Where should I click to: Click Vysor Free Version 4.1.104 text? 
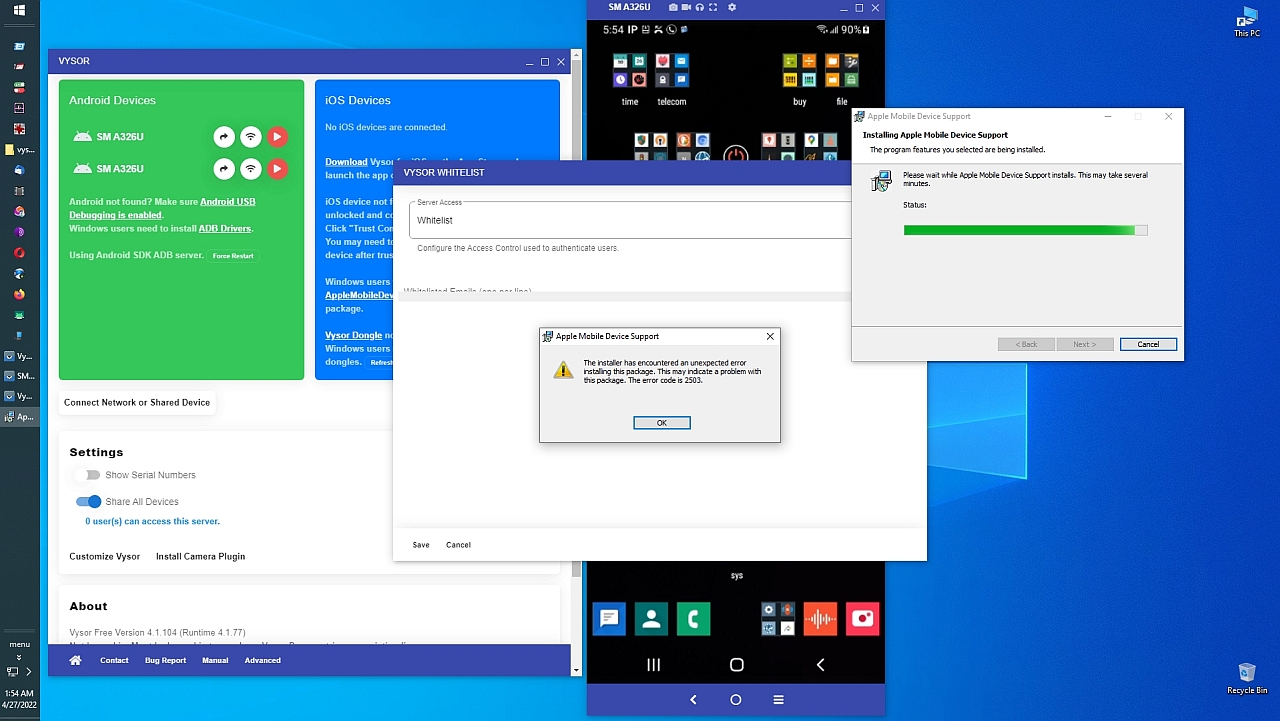click(157, 633)
